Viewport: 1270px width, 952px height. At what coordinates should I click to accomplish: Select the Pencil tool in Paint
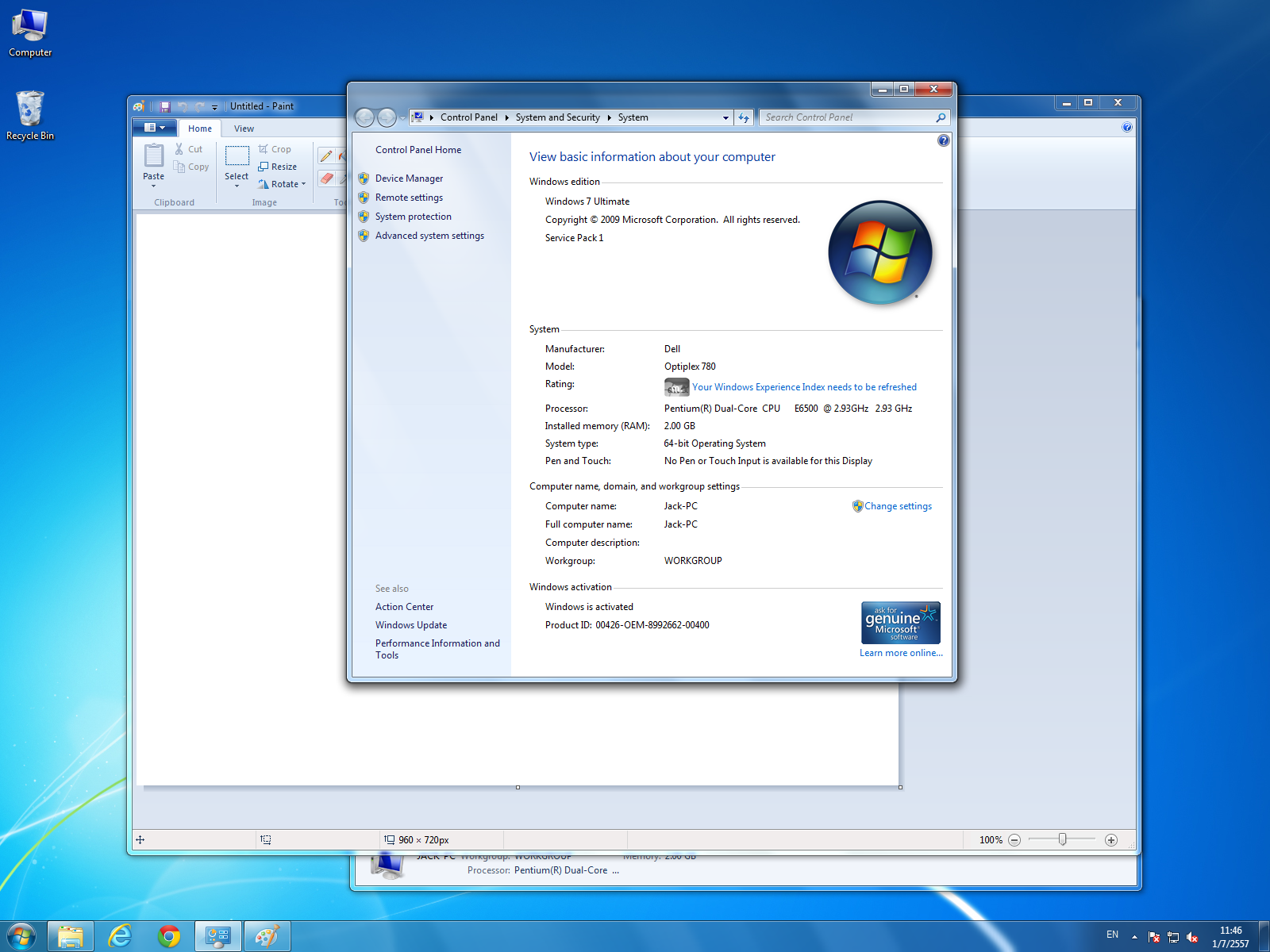(326, 156)
